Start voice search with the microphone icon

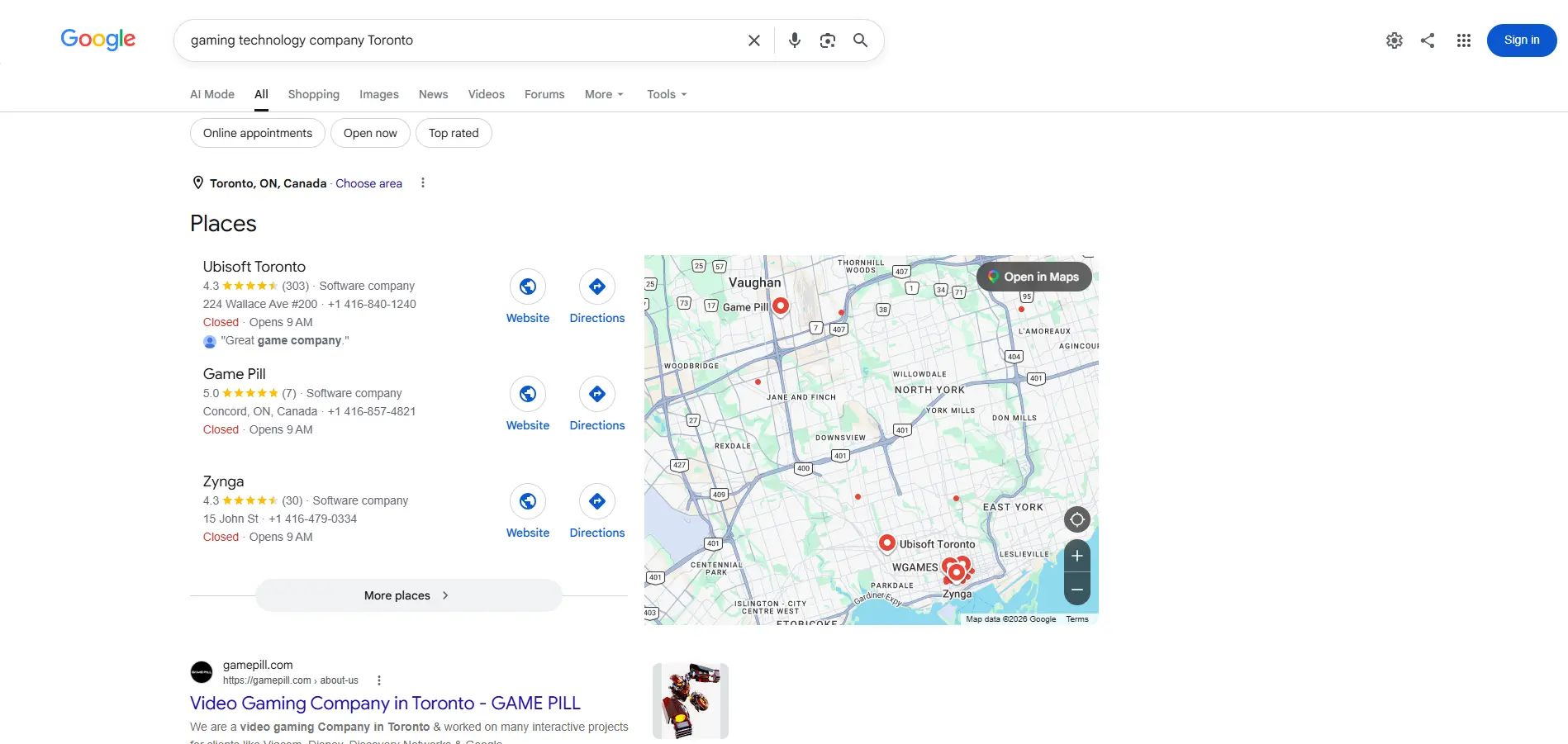coord(794,40)
